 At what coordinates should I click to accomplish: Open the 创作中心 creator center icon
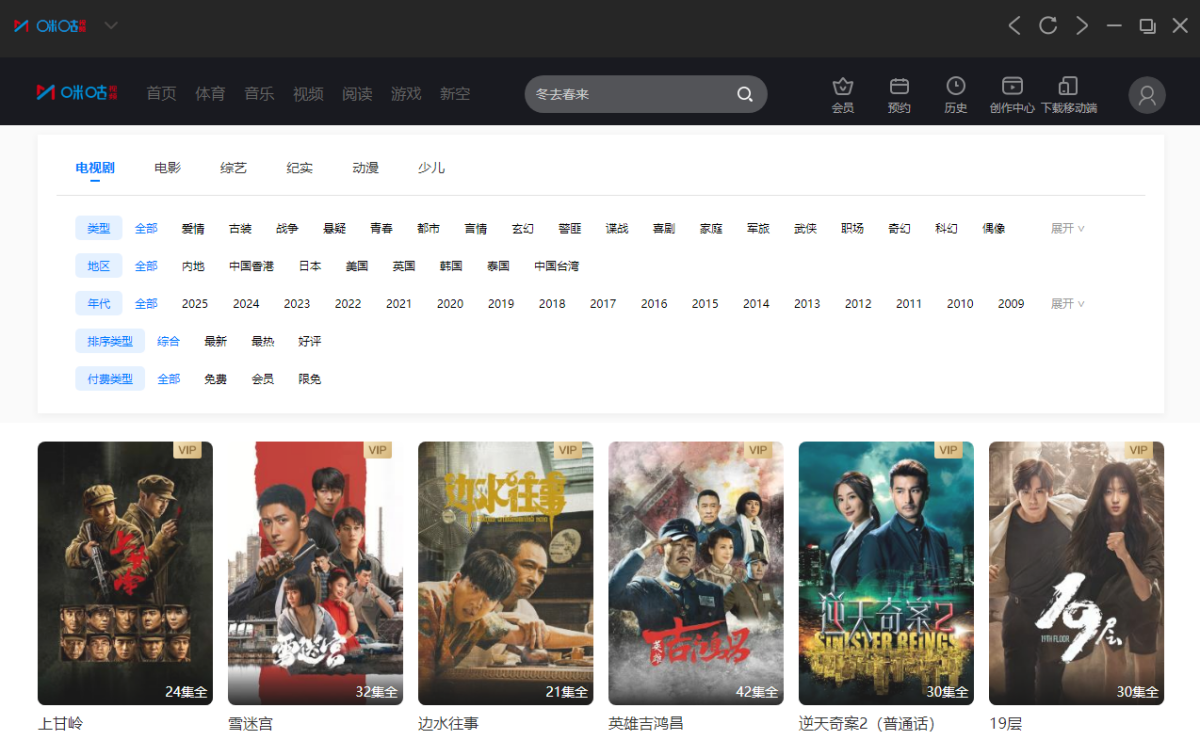(x=1012, y=87)
